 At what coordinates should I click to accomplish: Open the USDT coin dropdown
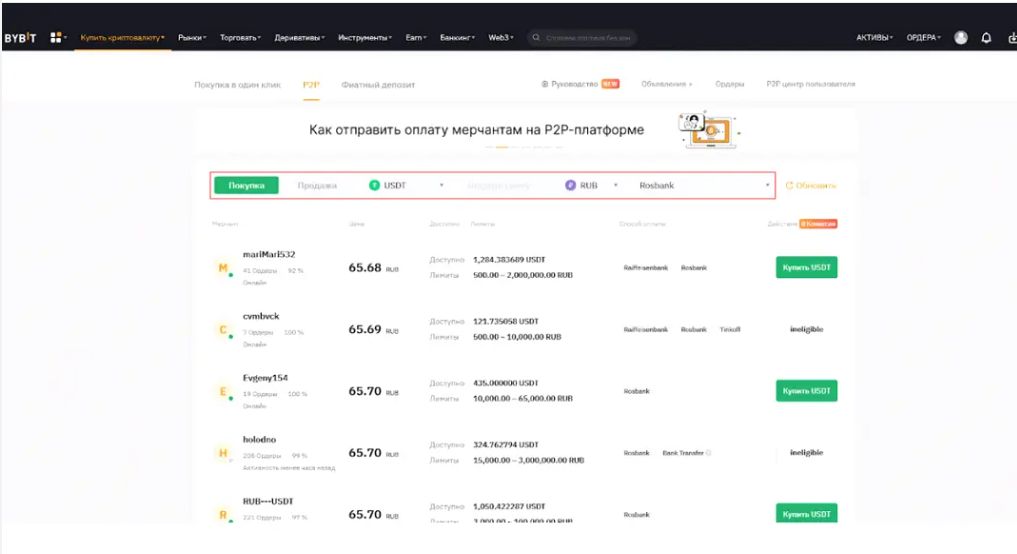coord(407,186)
